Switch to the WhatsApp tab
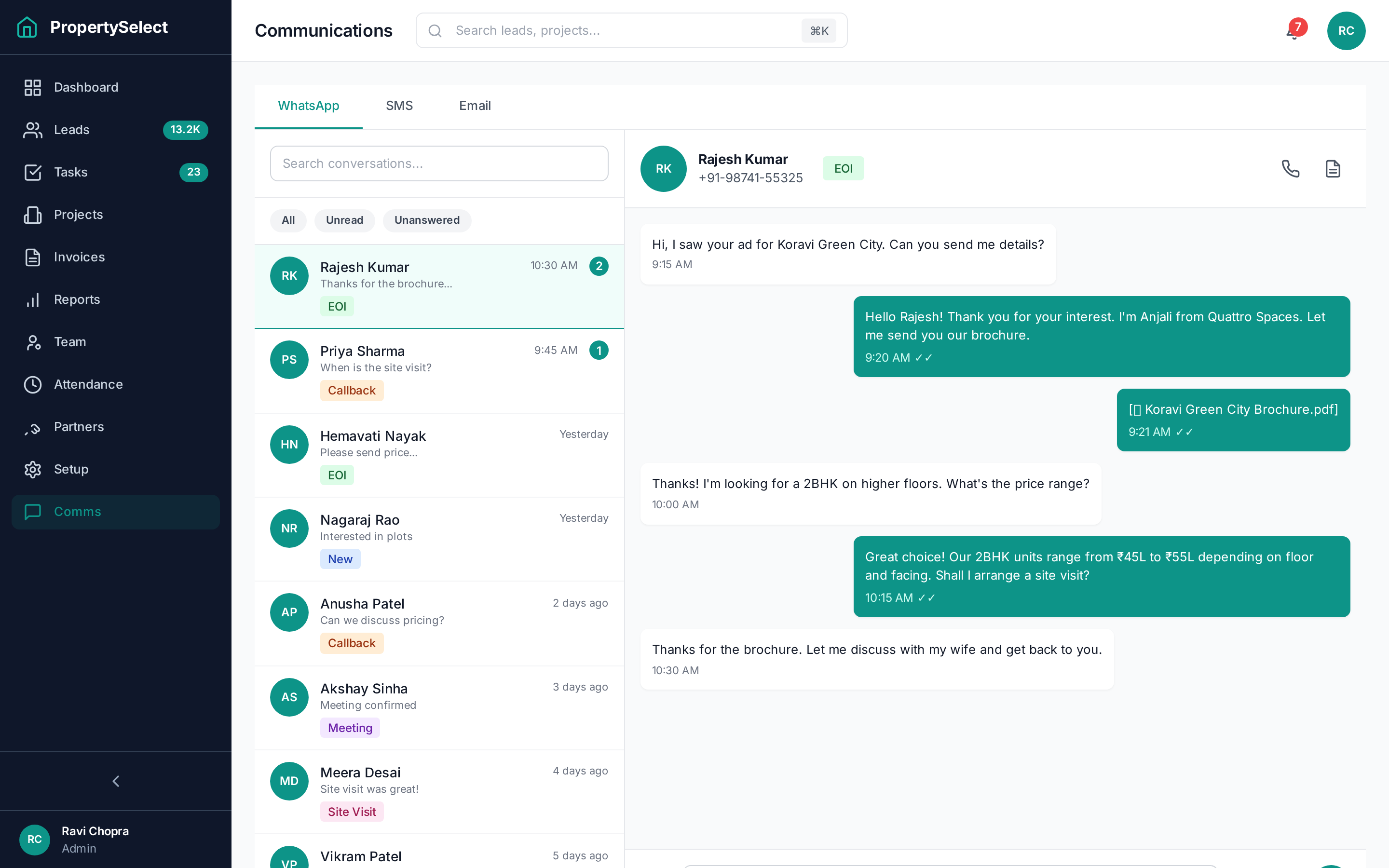The width and height of the screenshot is (1389, 868). (308, 106)
